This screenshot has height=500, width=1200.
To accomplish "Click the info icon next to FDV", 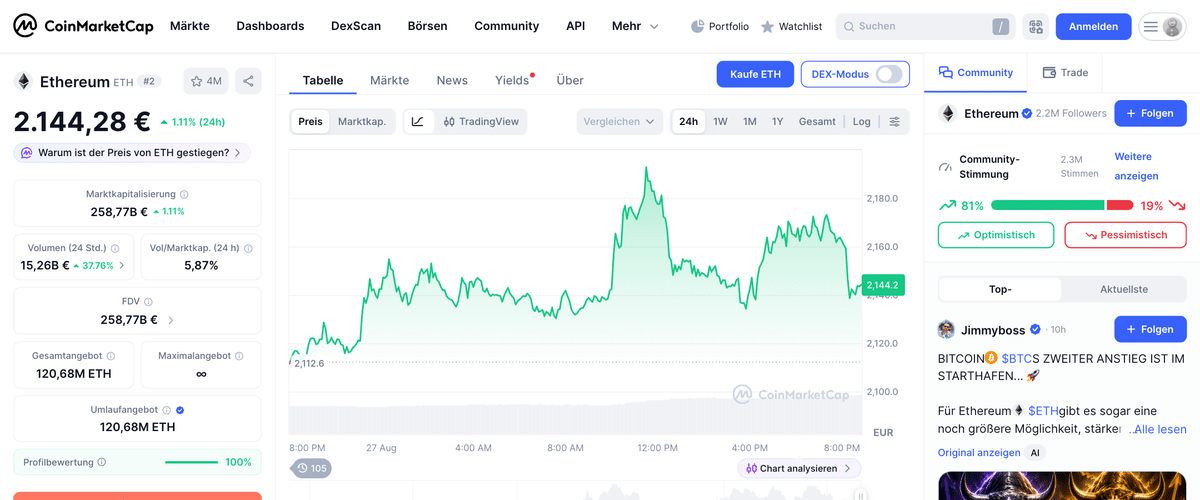I will tap(148, 301).
